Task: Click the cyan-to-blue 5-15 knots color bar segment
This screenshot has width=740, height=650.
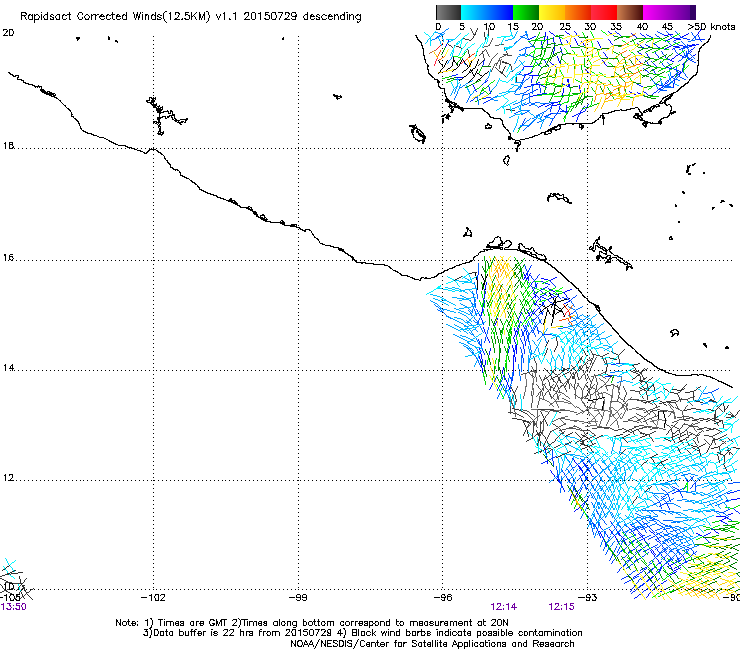Action: tap(487, 12)
